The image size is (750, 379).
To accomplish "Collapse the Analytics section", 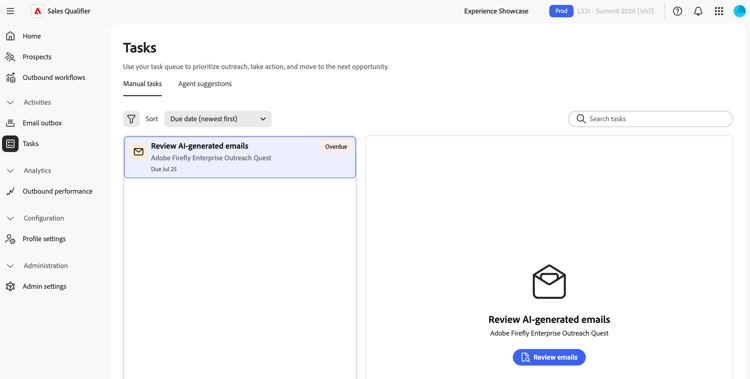I will [x=10, y=171].
